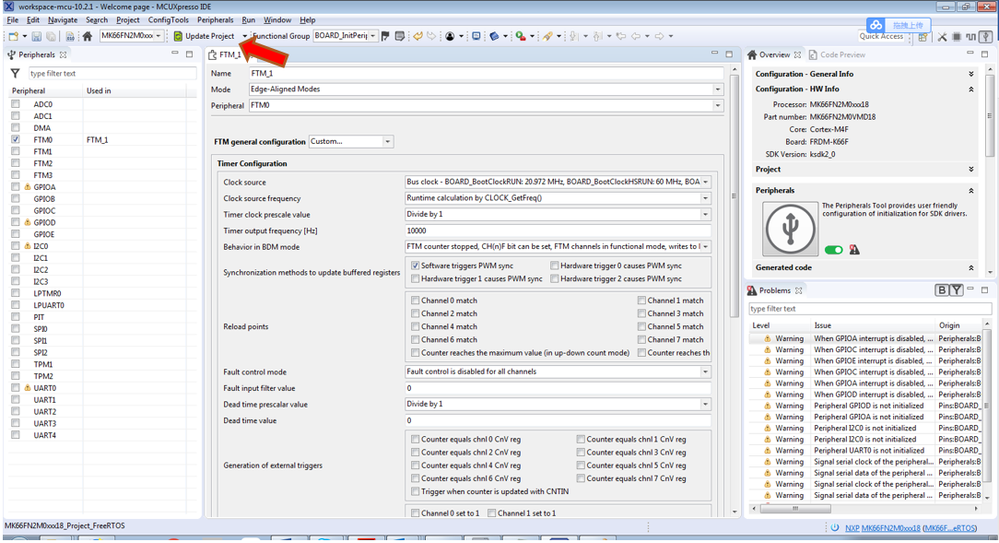Open the Clock source dropdown
The width and height of the screenshot is (999, 543).
[x=705, y=182]
